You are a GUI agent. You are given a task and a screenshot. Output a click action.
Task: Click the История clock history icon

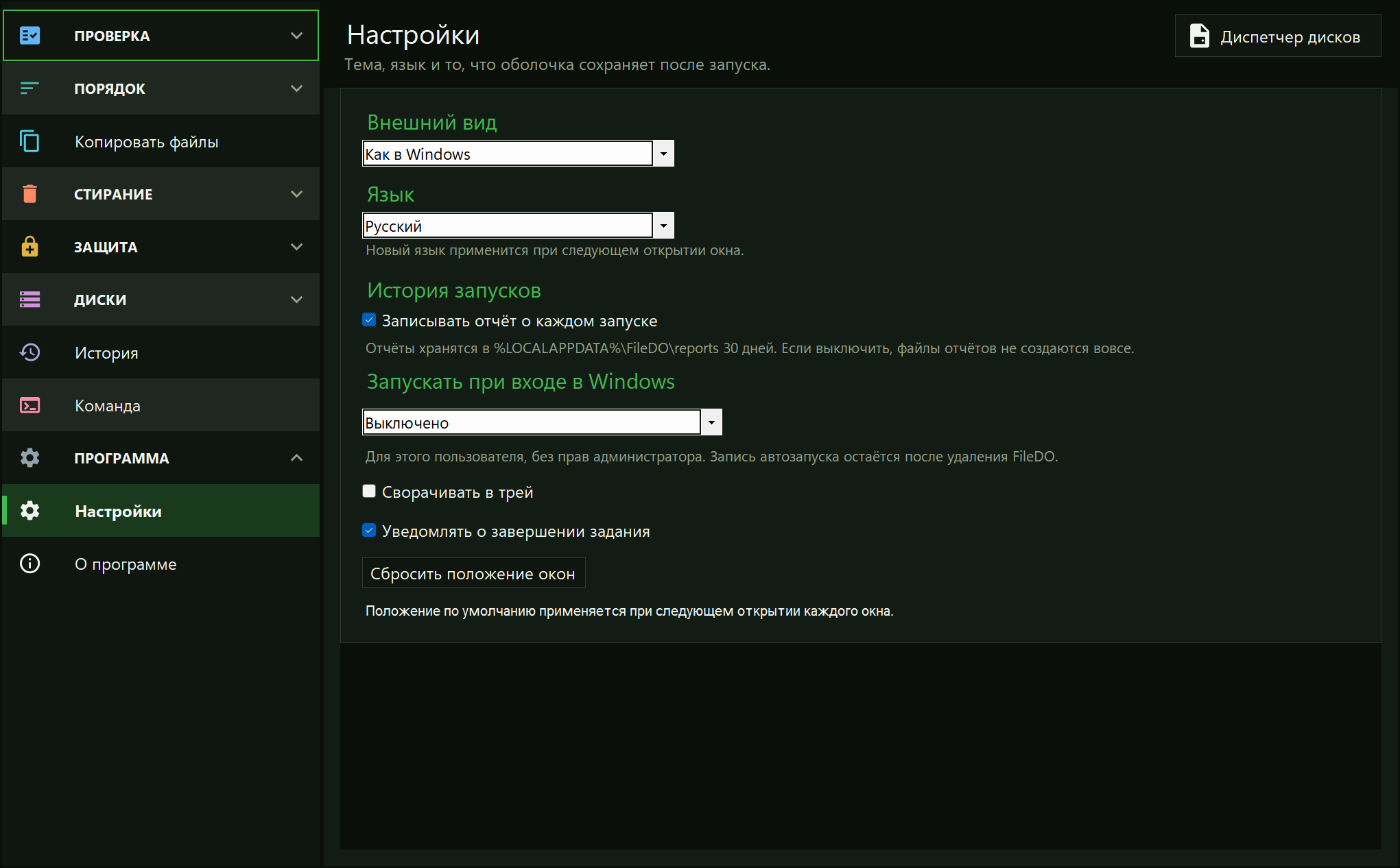point(29,352)
